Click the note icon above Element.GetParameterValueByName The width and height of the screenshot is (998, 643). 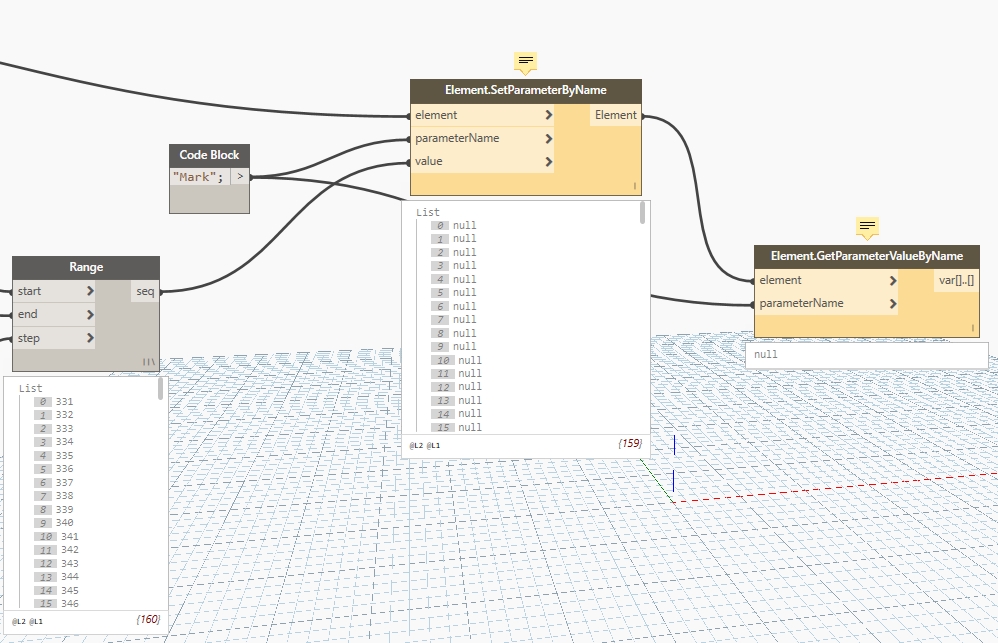pos(867,228)
